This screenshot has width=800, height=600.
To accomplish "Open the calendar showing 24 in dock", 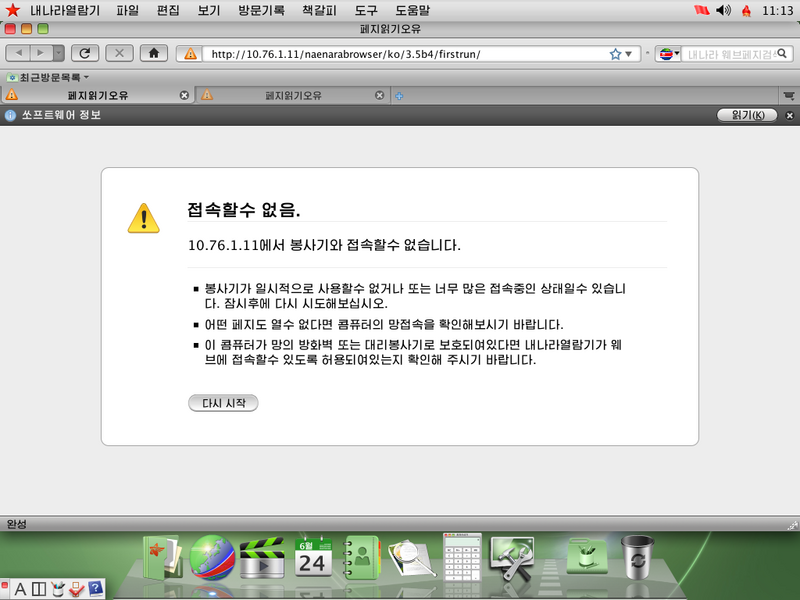I will click(x=313, y=557).
